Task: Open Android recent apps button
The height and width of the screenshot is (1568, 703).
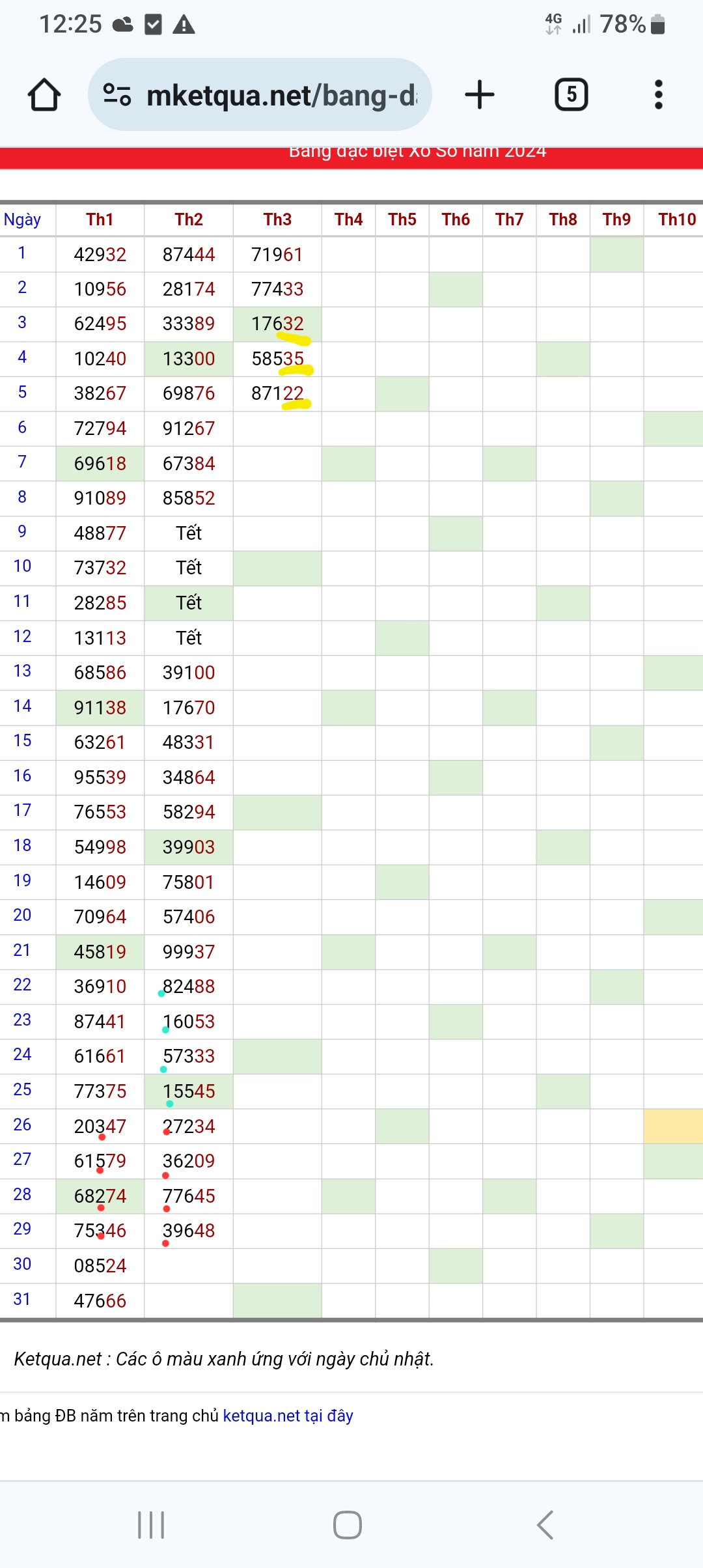Action: [151, 1525]
